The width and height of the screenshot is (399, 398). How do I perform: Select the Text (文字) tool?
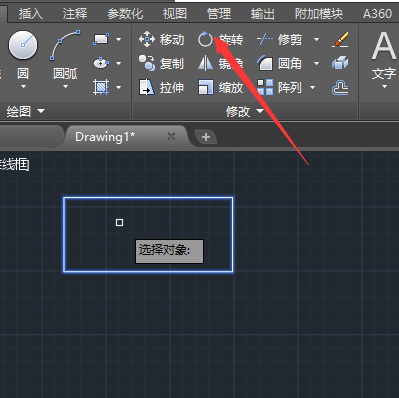(x=384, y=55)
